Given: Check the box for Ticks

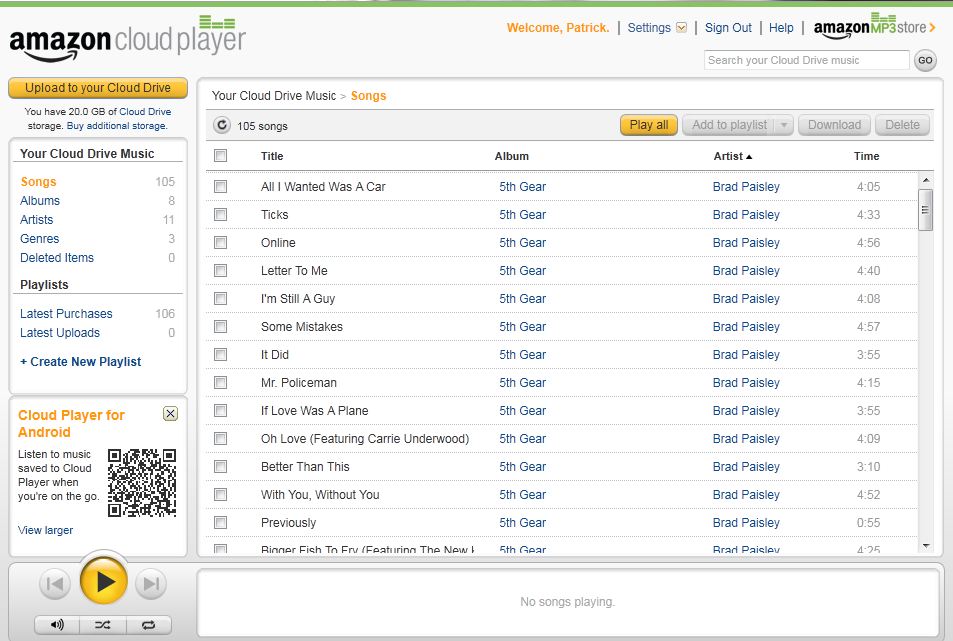Looking at the screenshot, I should coord(221,214).
